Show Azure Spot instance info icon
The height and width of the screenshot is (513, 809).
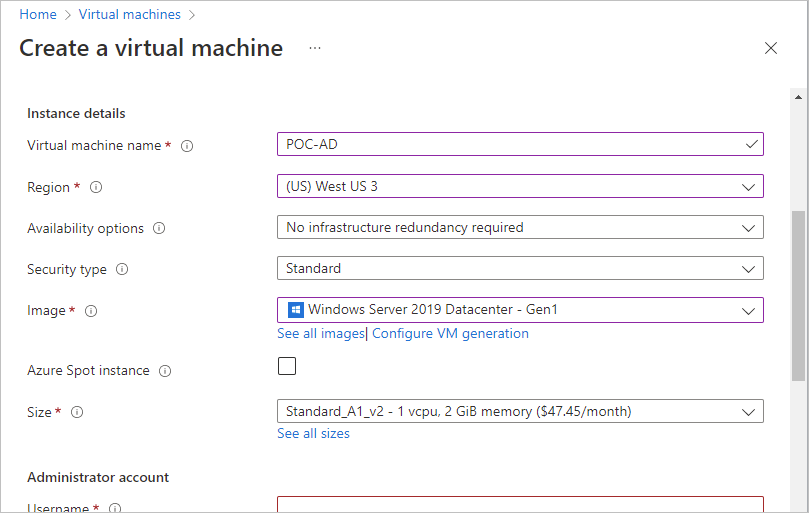pyautogui.click(x=165, y=371)
